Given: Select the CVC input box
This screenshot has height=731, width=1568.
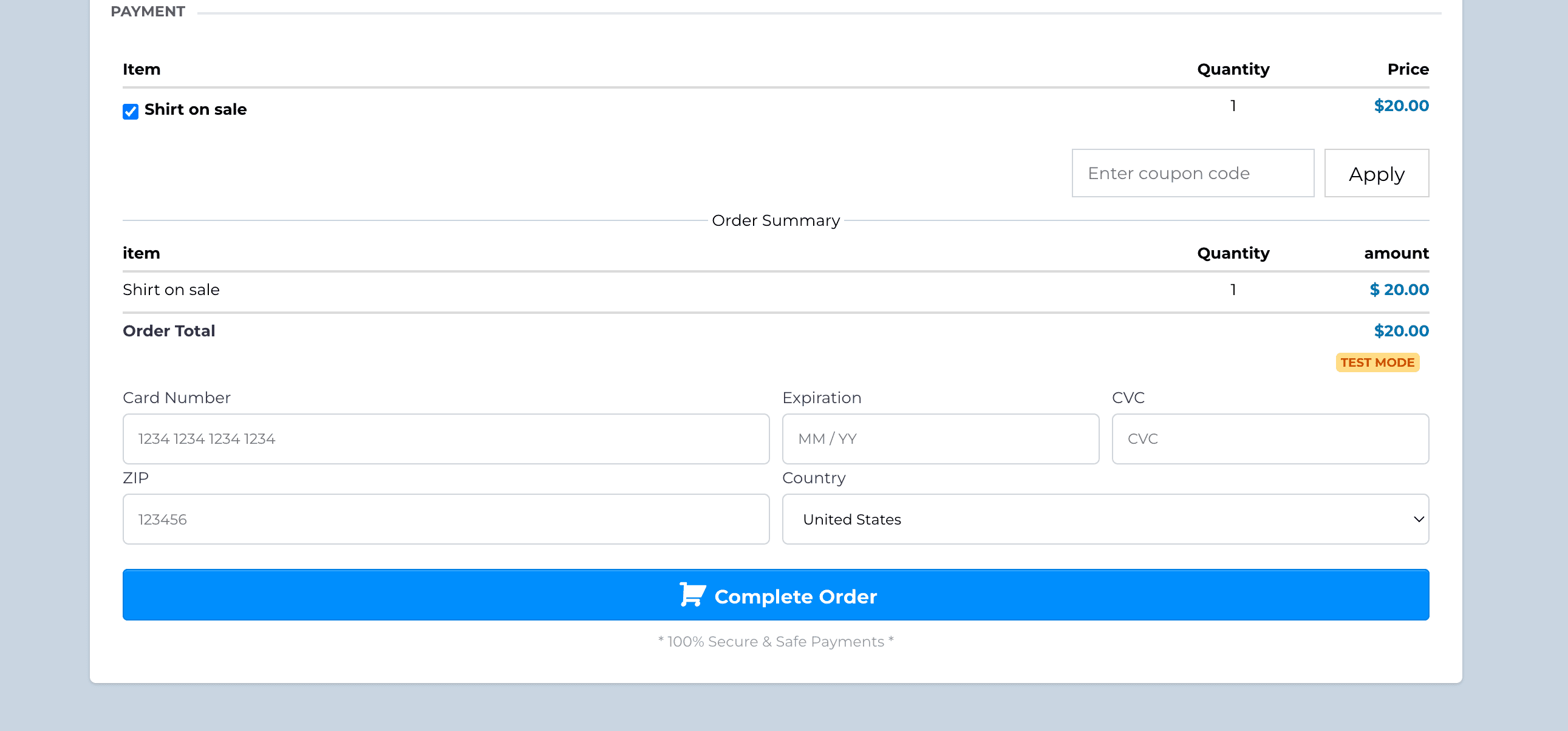Looking at the screenshot, I should (1270, 439).
